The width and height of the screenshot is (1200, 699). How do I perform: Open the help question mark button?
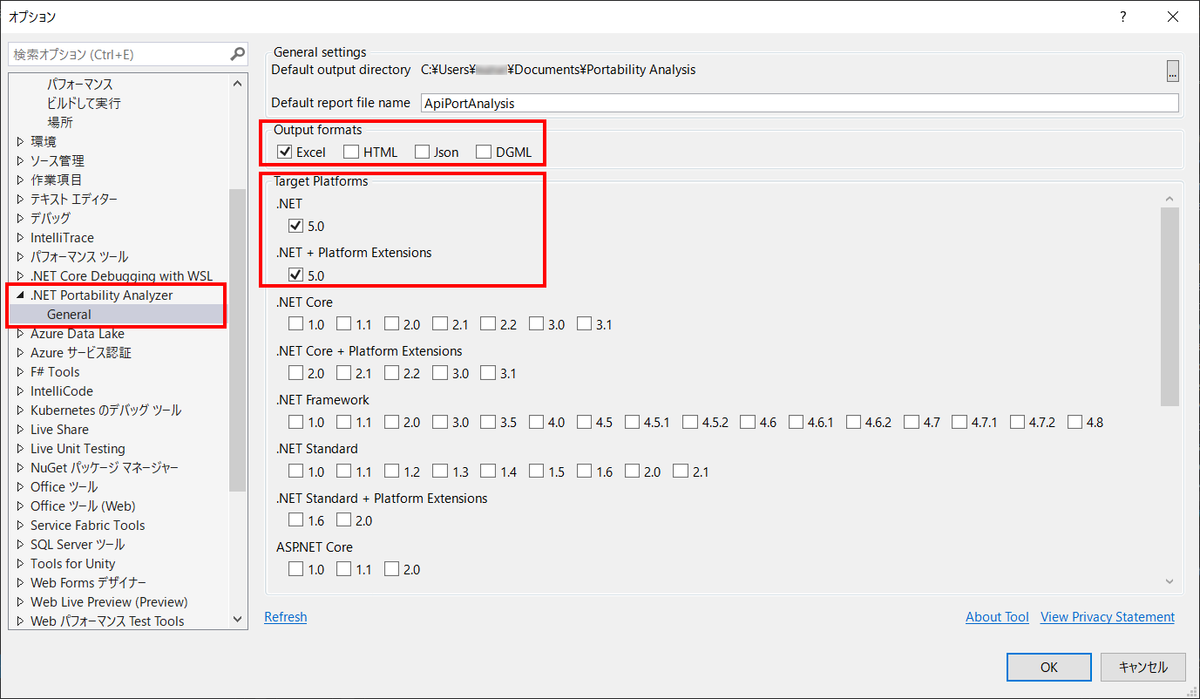pos(1123,16)
